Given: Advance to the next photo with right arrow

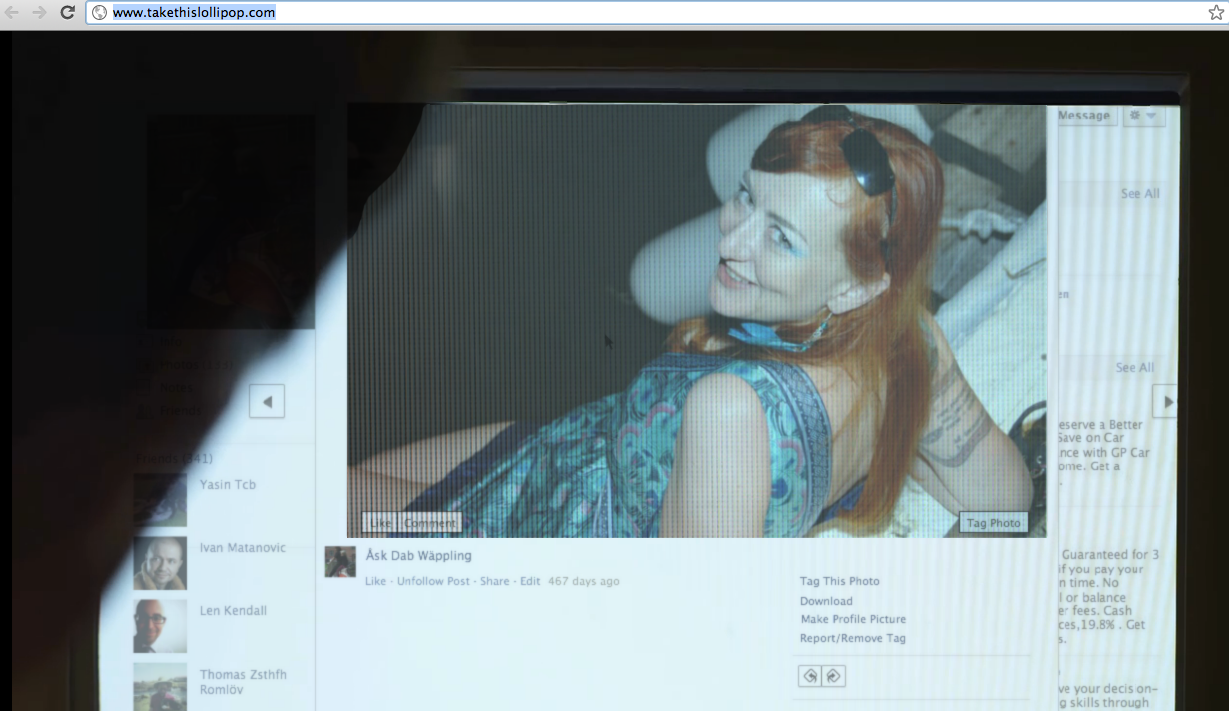Looking at the screenshot, I should coord(1166,401).
